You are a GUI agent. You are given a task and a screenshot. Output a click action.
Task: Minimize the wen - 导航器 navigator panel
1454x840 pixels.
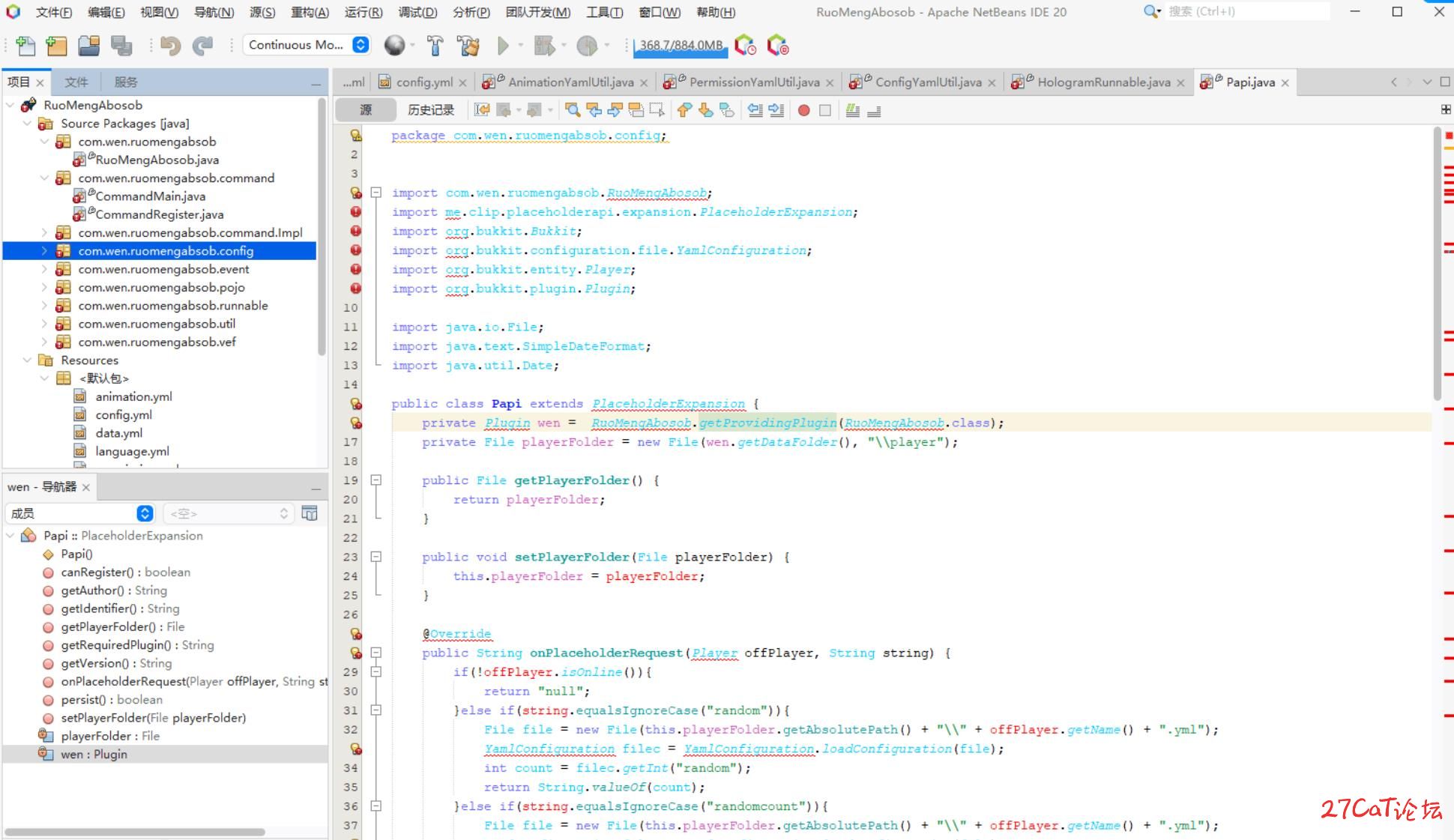[x=316, y=488]
